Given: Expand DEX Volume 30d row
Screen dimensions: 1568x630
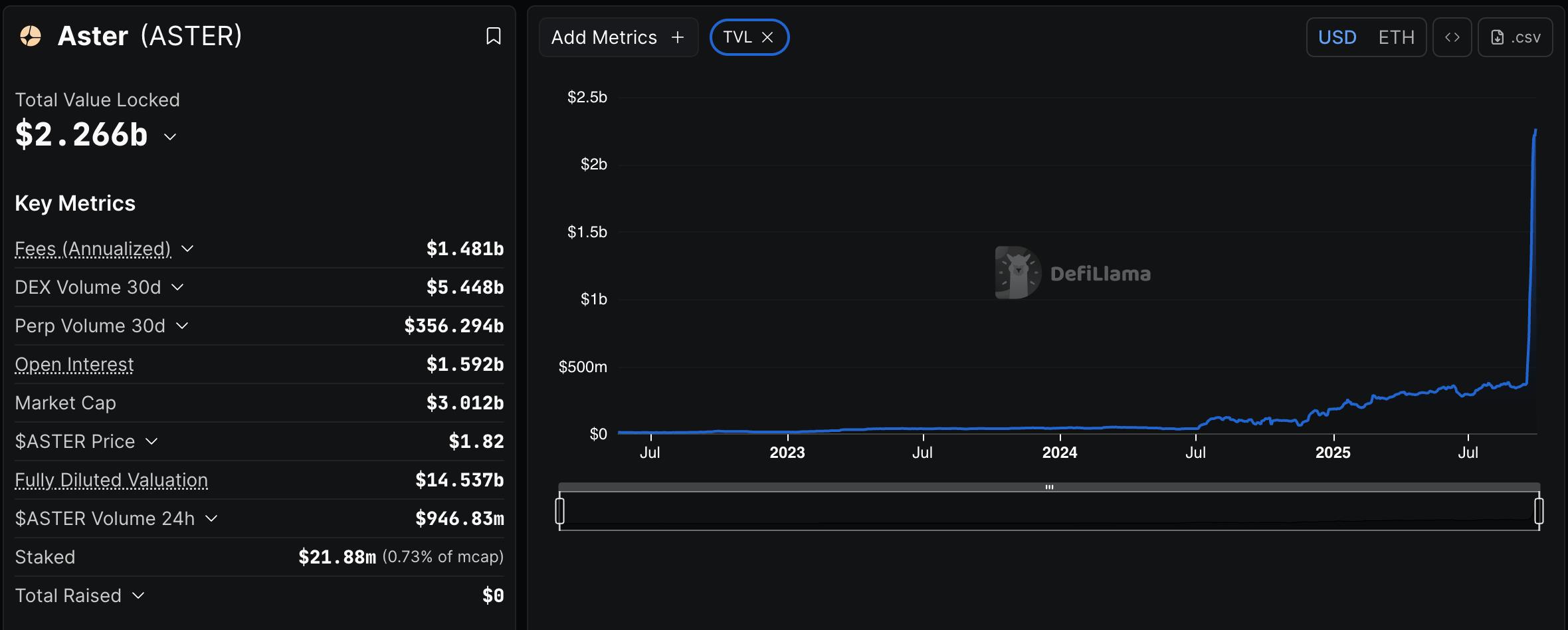Looking at the screenshot, I should click(177, 287).
